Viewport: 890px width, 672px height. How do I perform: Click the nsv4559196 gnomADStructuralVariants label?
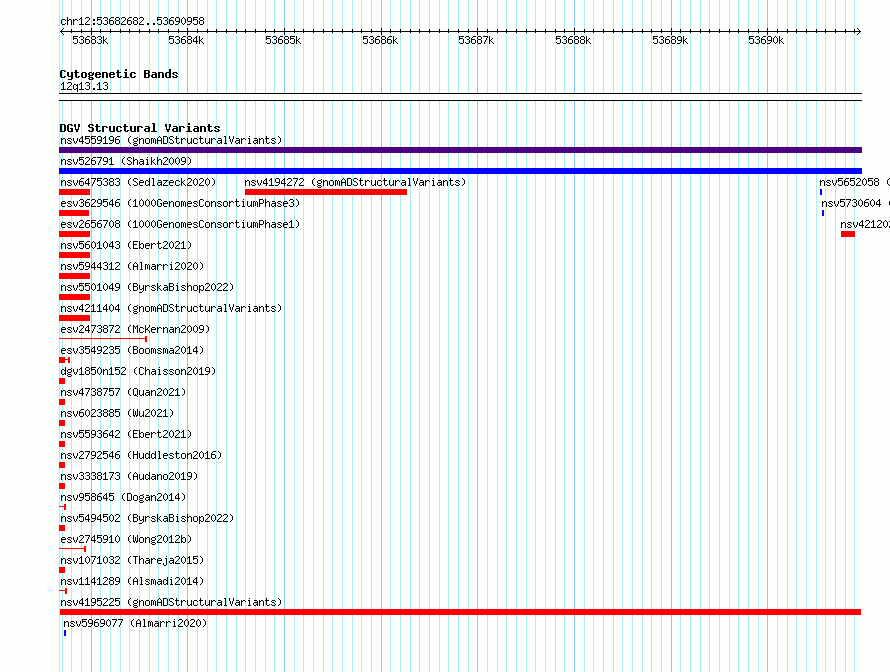[x=171, y=140]
